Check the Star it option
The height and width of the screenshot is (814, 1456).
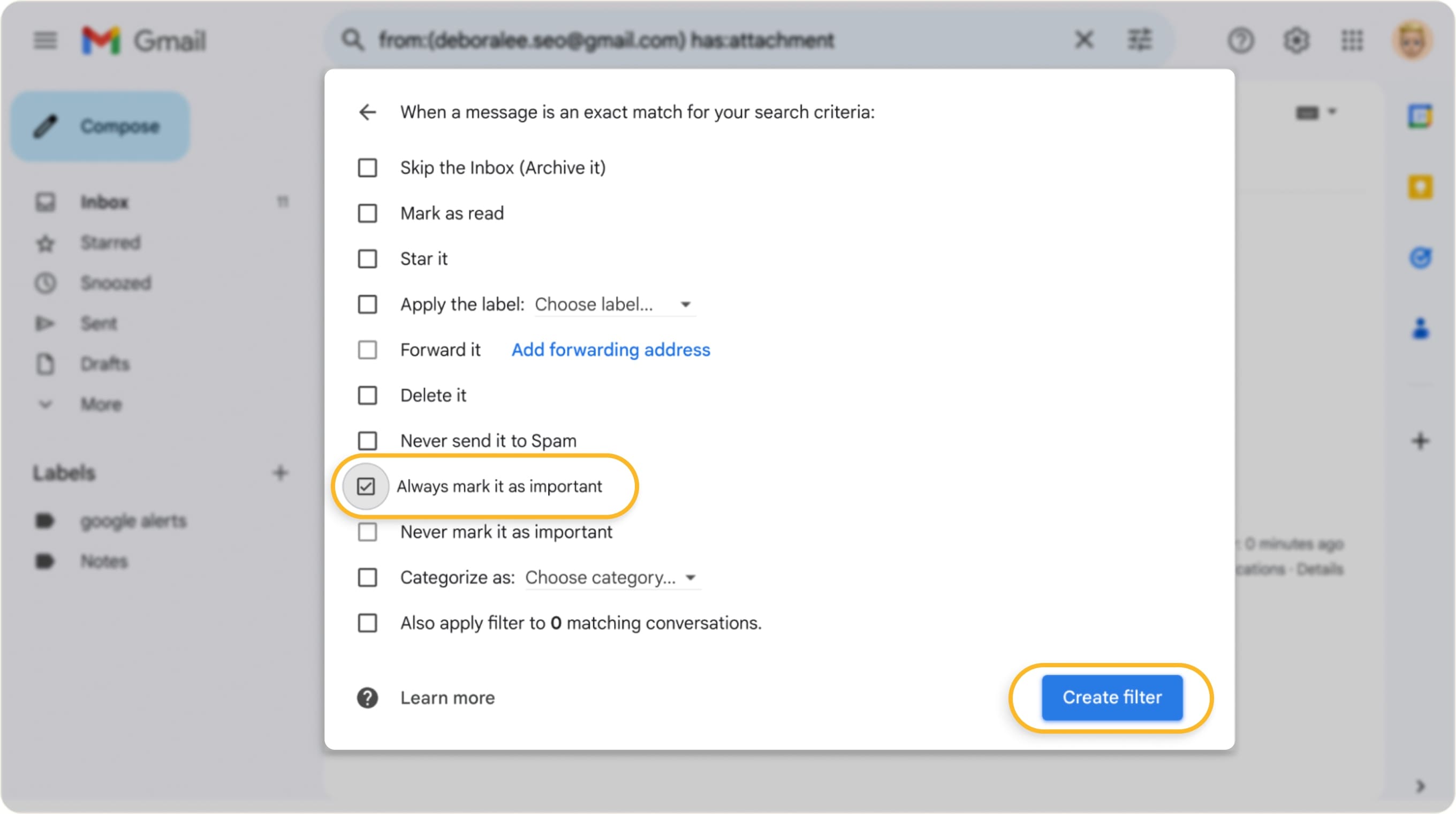point(367,259)
